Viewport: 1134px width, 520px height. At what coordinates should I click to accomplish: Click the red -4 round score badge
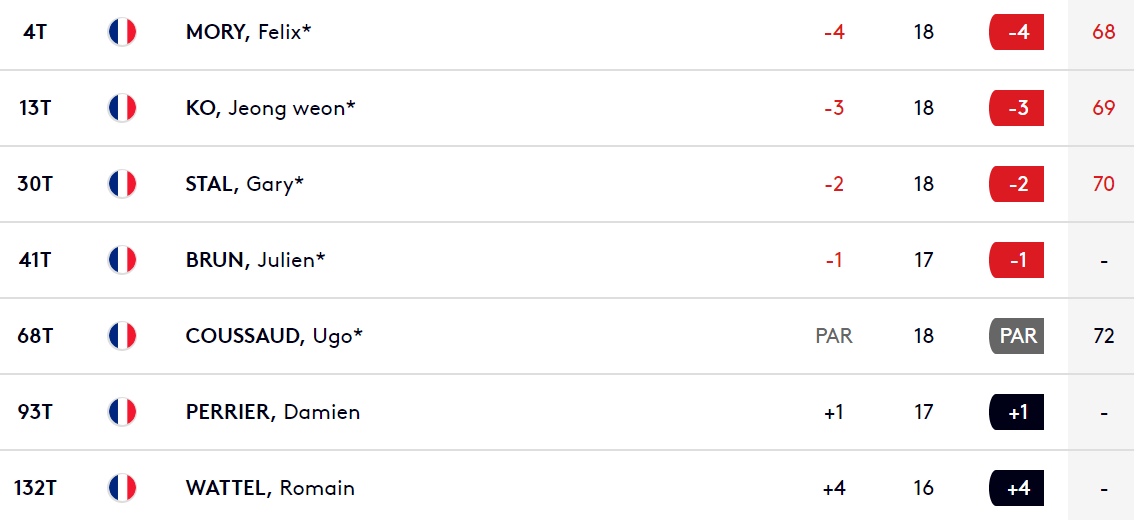click(x=1016, y=32)
